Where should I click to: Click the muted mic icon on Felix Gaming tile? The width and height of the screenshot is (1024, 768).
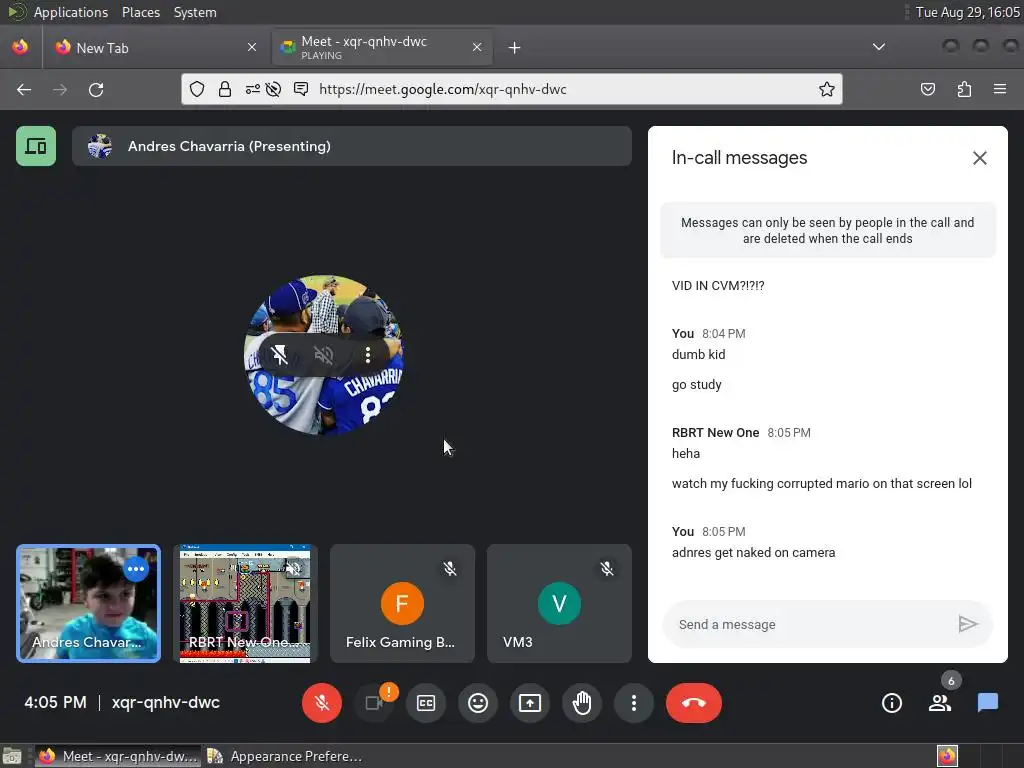click(x=450, y=569)
